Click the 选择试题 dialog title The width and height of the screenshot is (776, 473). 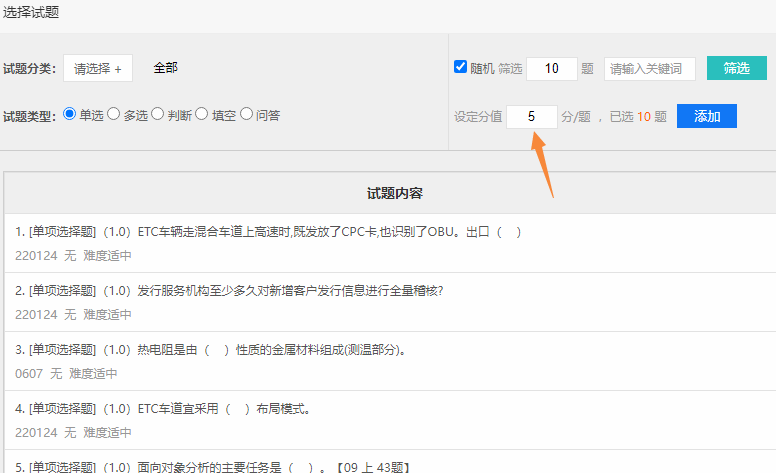(x=31, y=12)
